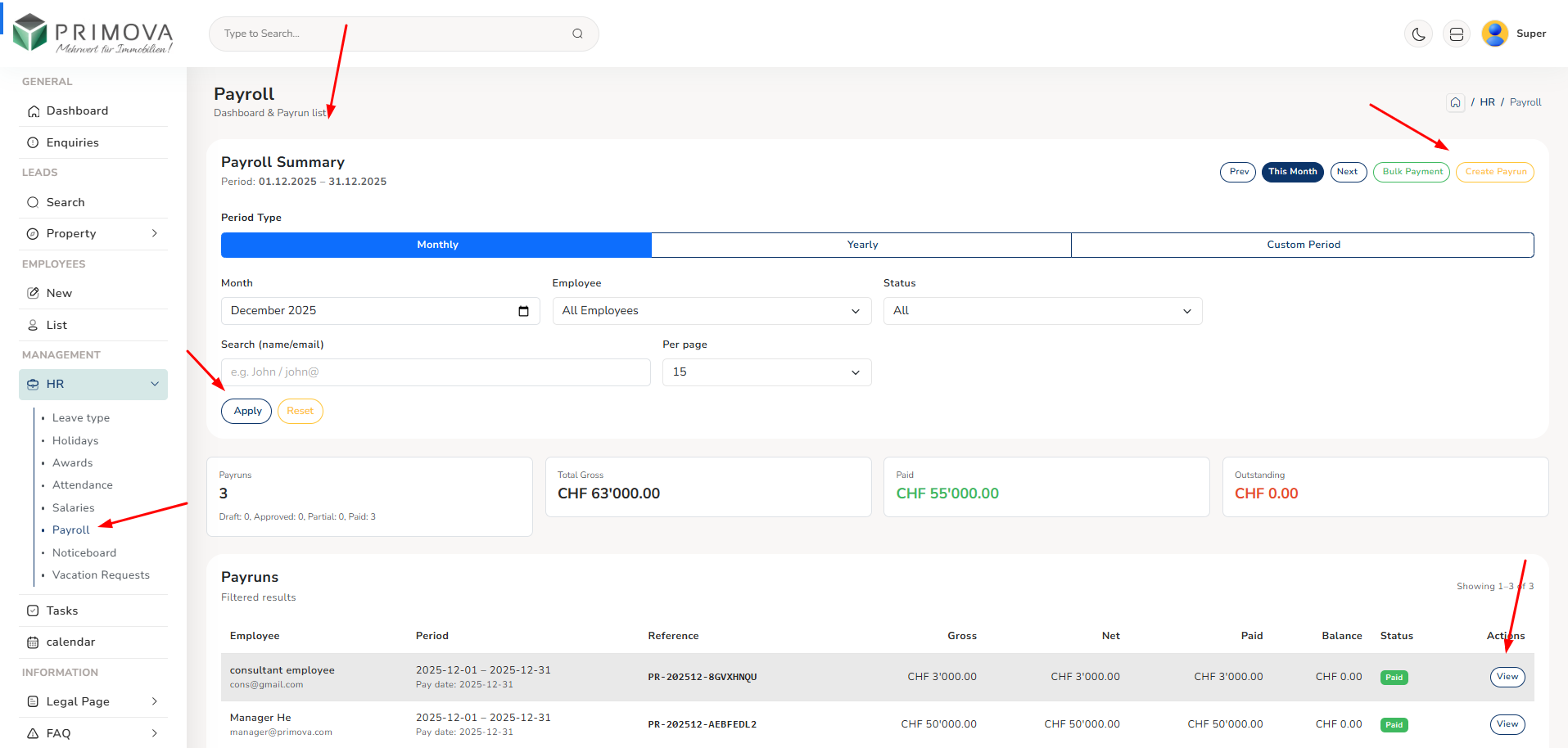The width and height of the screenshot is (1568, 748).
Task: Click the Apply filter button
Action: 246,411
